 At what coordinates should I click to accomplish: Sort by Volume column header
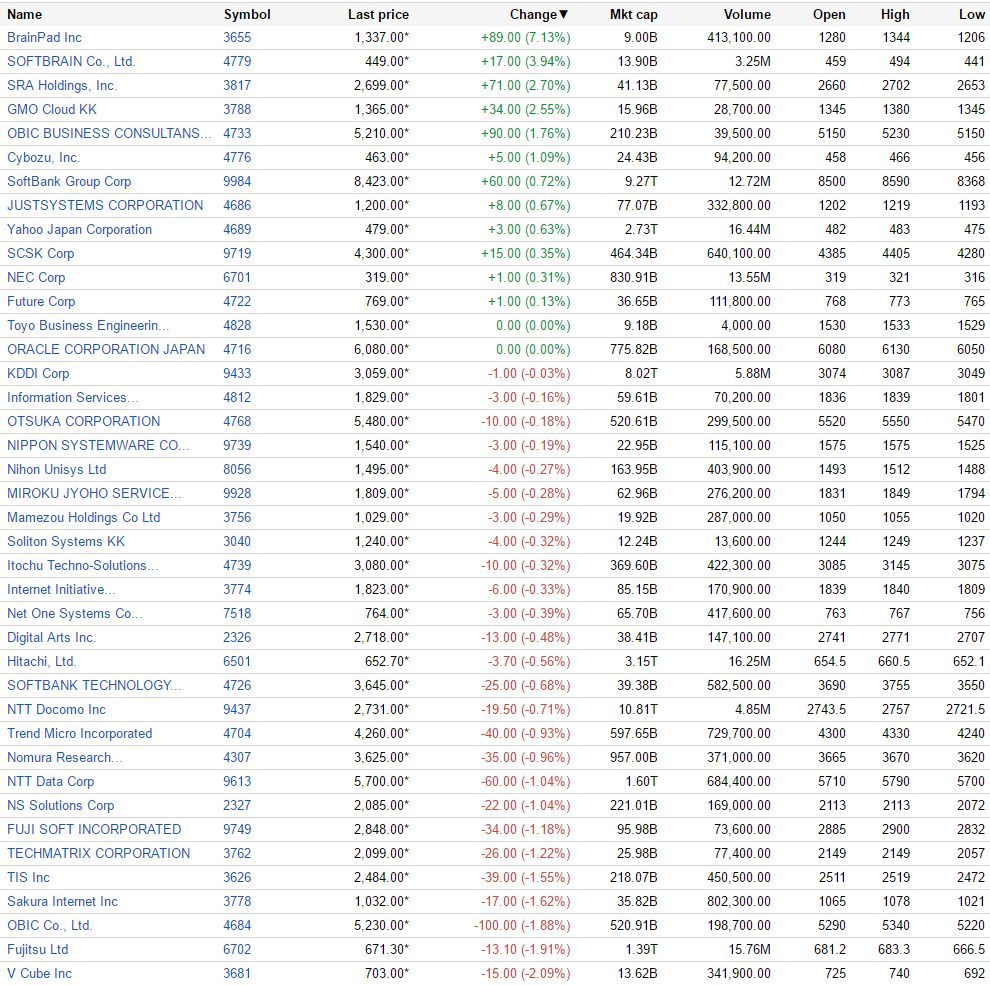[747, 14]
